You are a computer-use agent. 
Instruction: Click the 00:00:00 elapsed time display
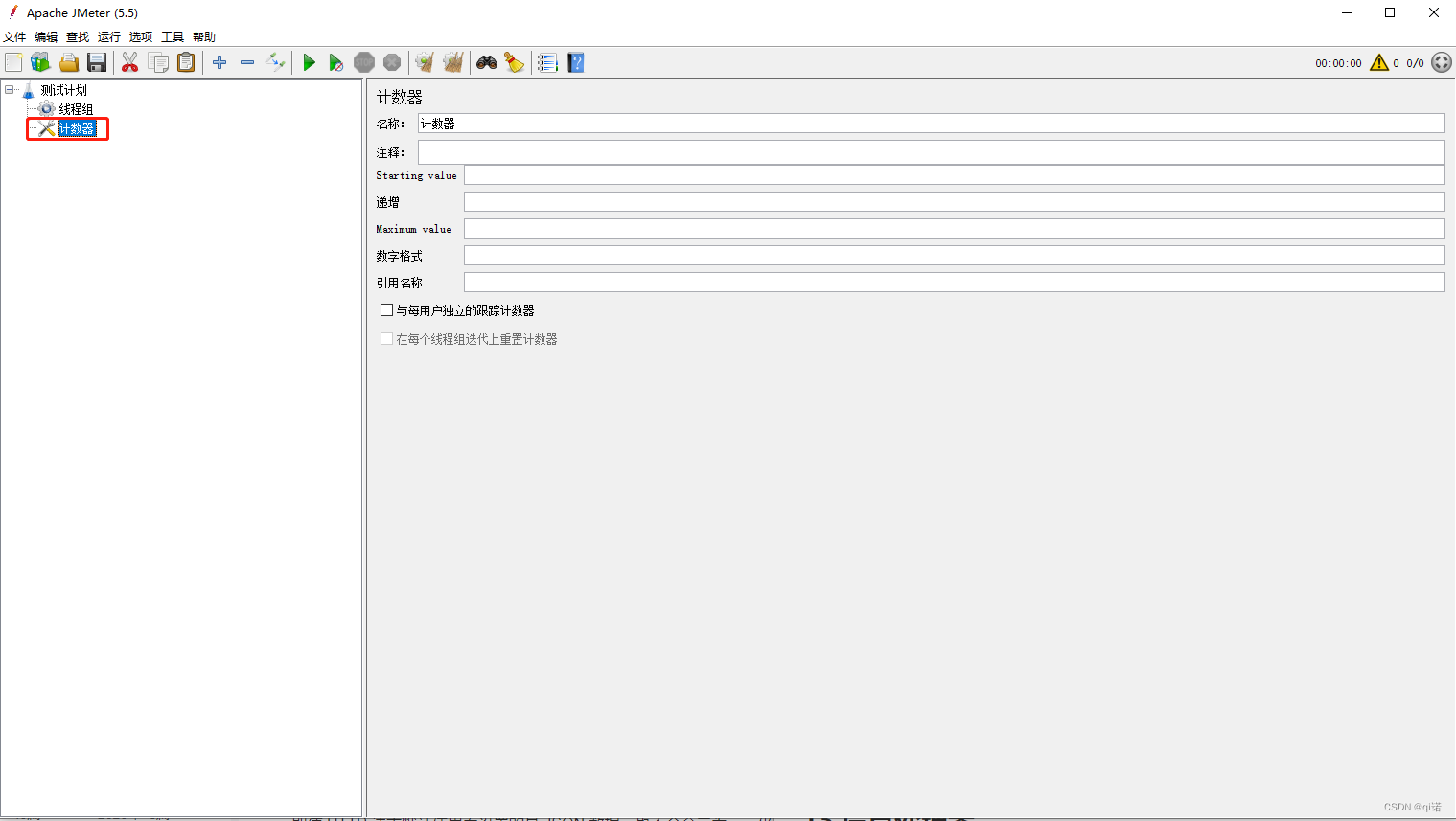1338,63
